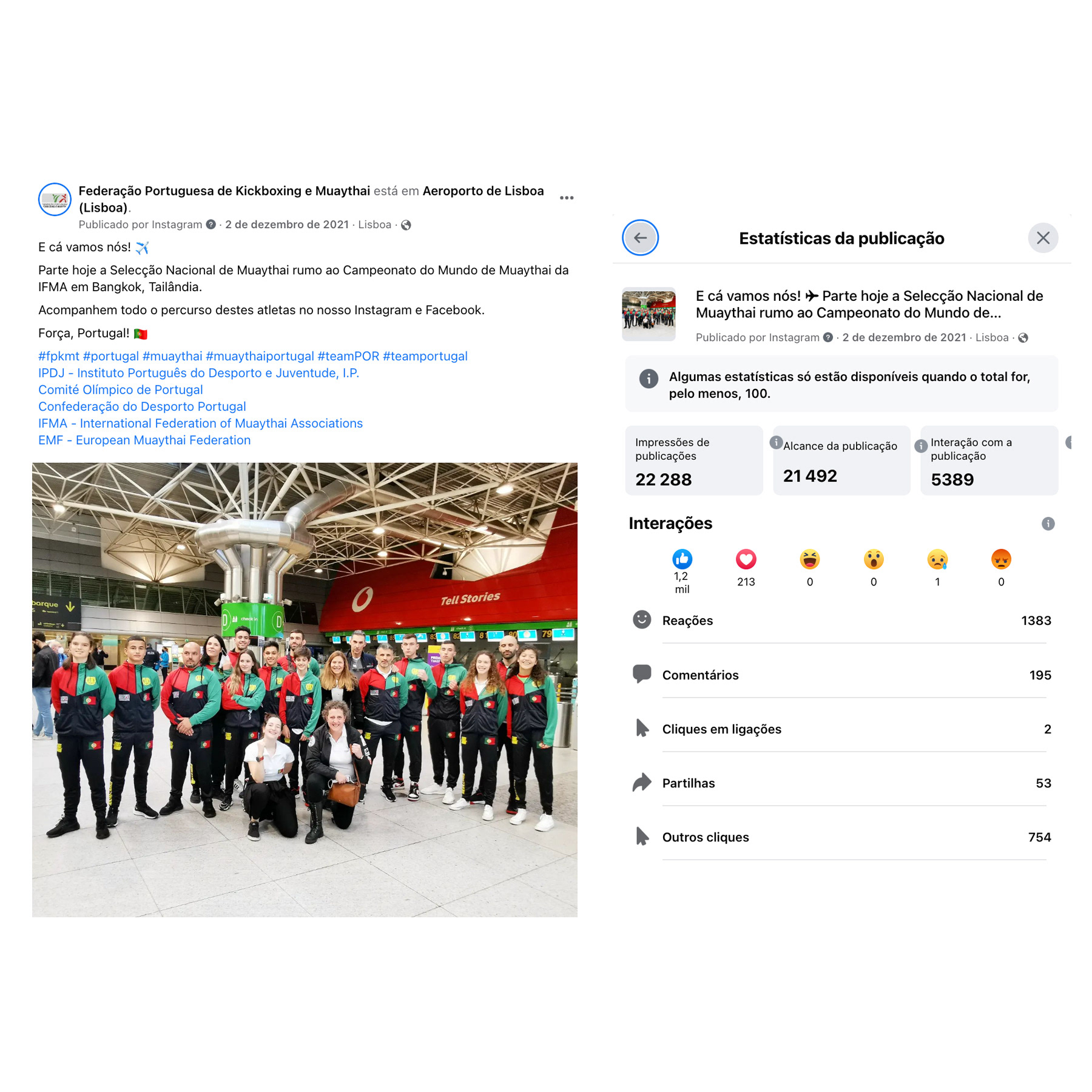Viewport: 1092px width, 1092px height.
Task: Open the #muaythaiportugal hashtag link
Action: tap(260, 356)
